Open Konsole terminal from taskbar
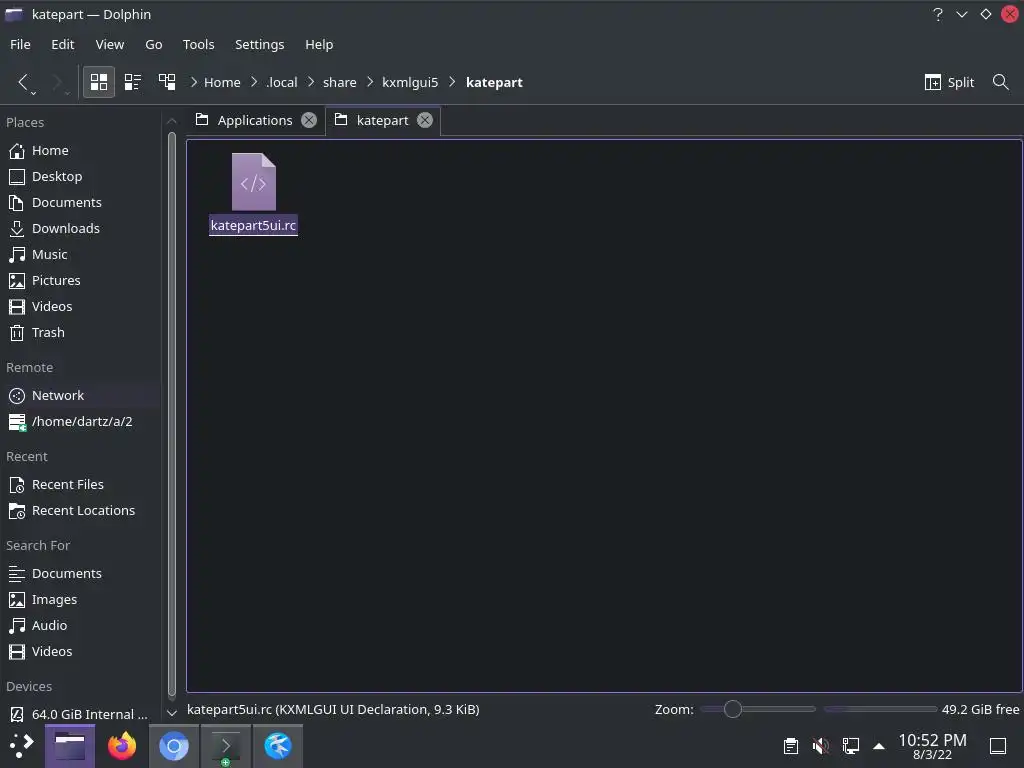1024x768 pixels. coord(225,746)
